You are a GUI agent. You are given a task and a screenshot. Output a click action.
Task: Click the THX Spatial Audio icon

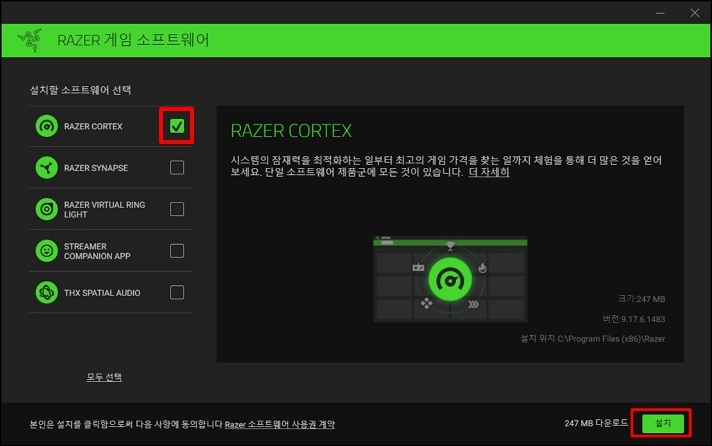[x=47, y=292]
